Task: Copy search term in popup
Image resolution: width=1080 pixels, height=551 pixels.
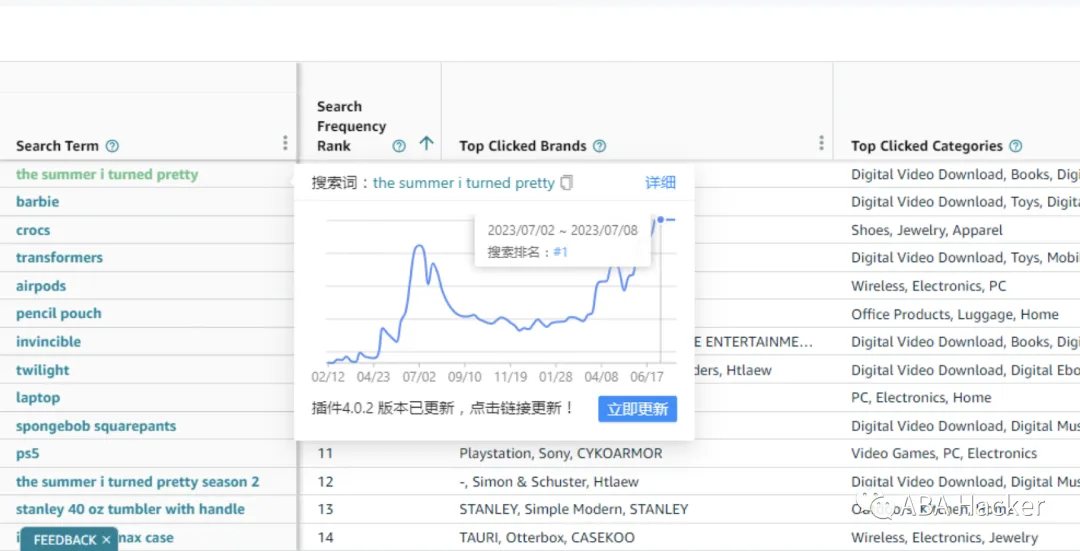Action: [x=566, y=183]
